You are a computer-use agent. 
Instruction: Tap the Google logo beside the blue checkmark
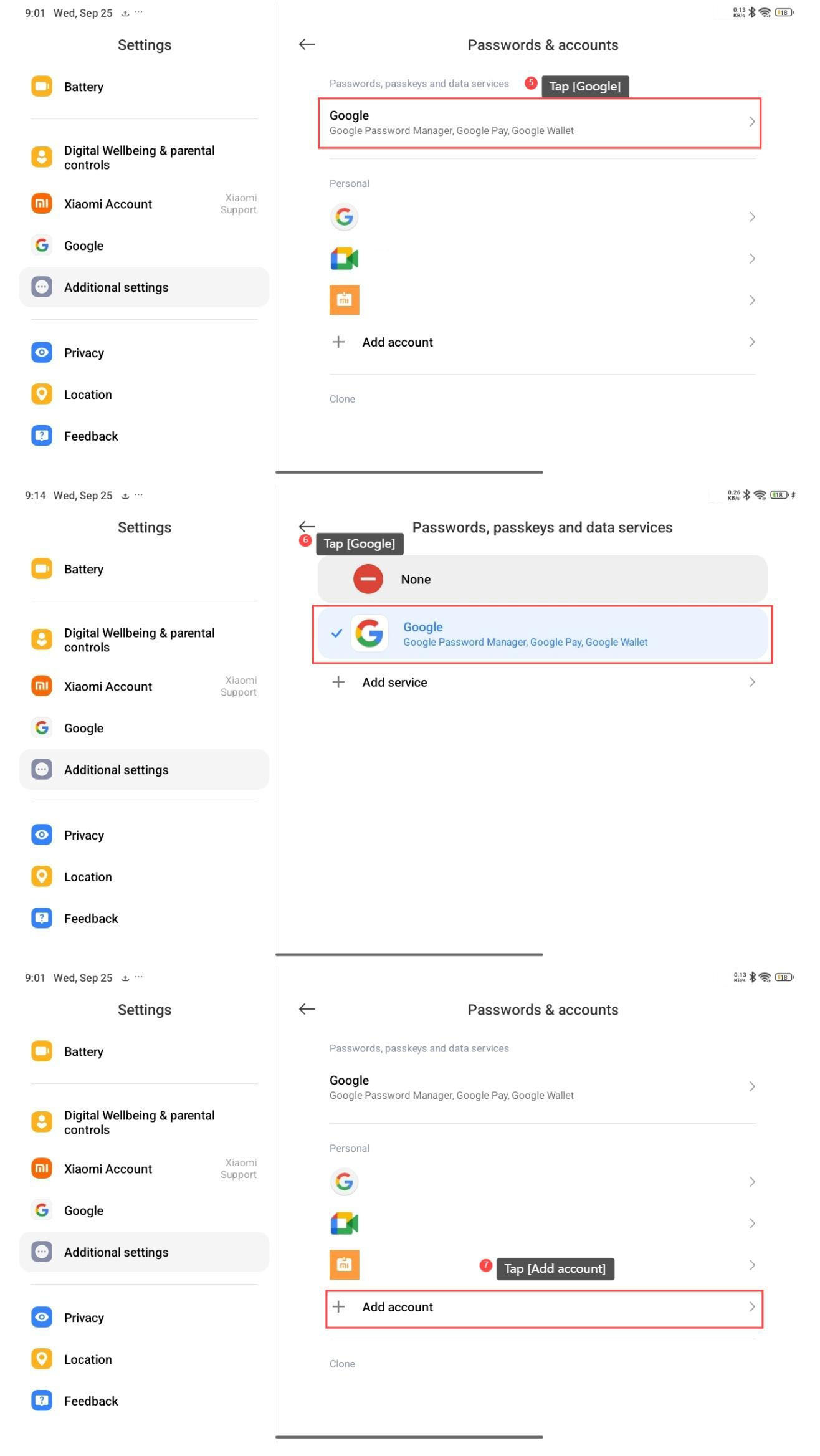[369, 633]
